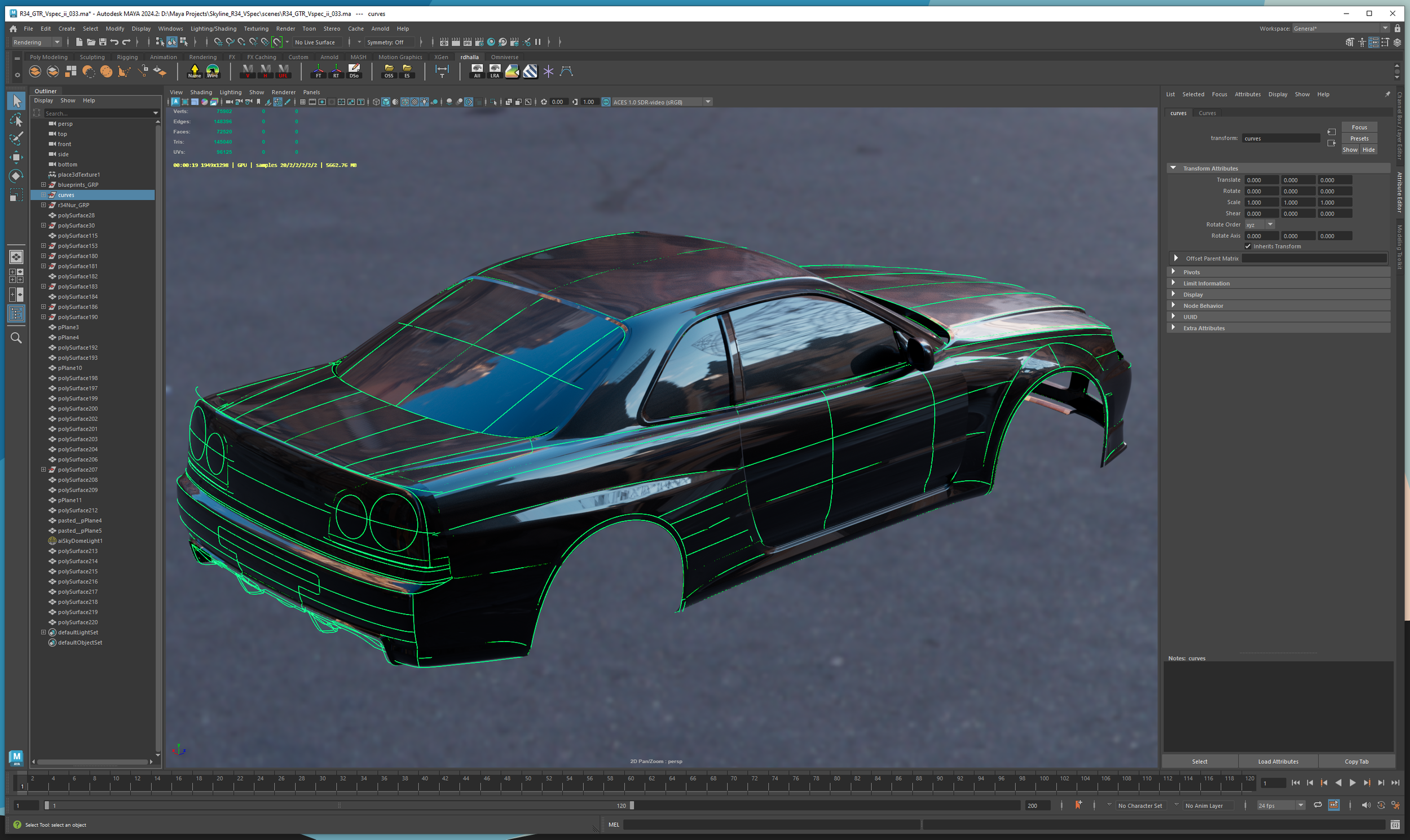Screen dimensions: 1410x840
Task: Switch to the Omniverse shelf tab
Action: pyautogui.click(x=504, y=57)
